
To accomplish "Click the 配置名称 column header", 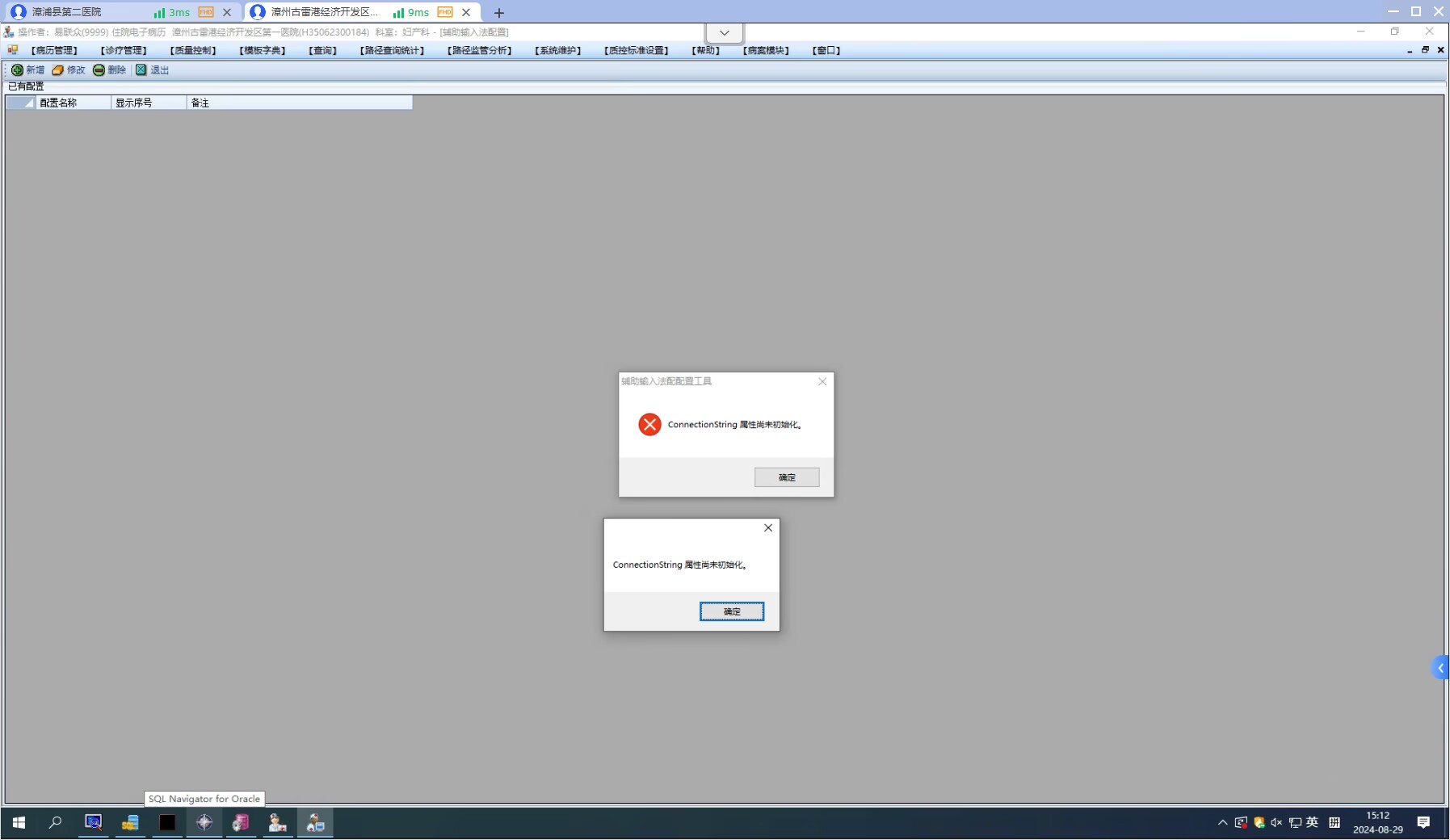I will (74, 103).
